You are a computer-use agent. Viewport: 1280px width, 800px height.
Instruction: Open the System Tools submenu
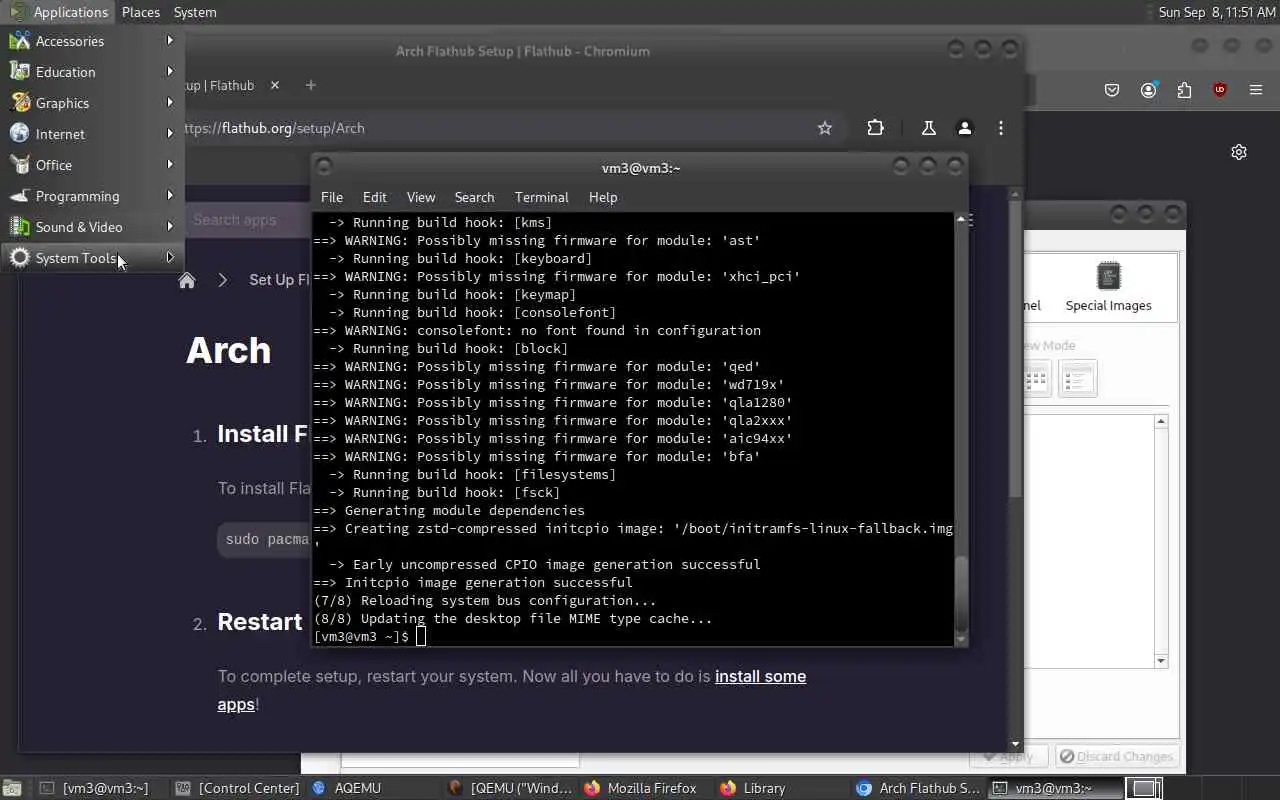tap(91, 258)
